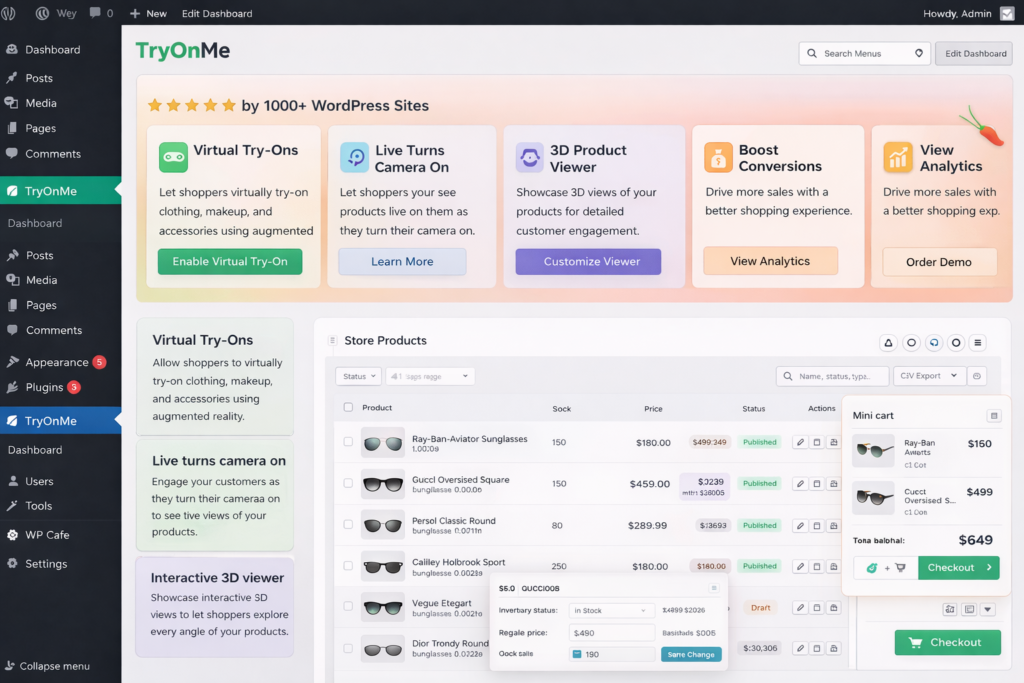Click the hamburger list icon above Store Products table
This screenshot has width=1024, height=683.
point(978,343)
